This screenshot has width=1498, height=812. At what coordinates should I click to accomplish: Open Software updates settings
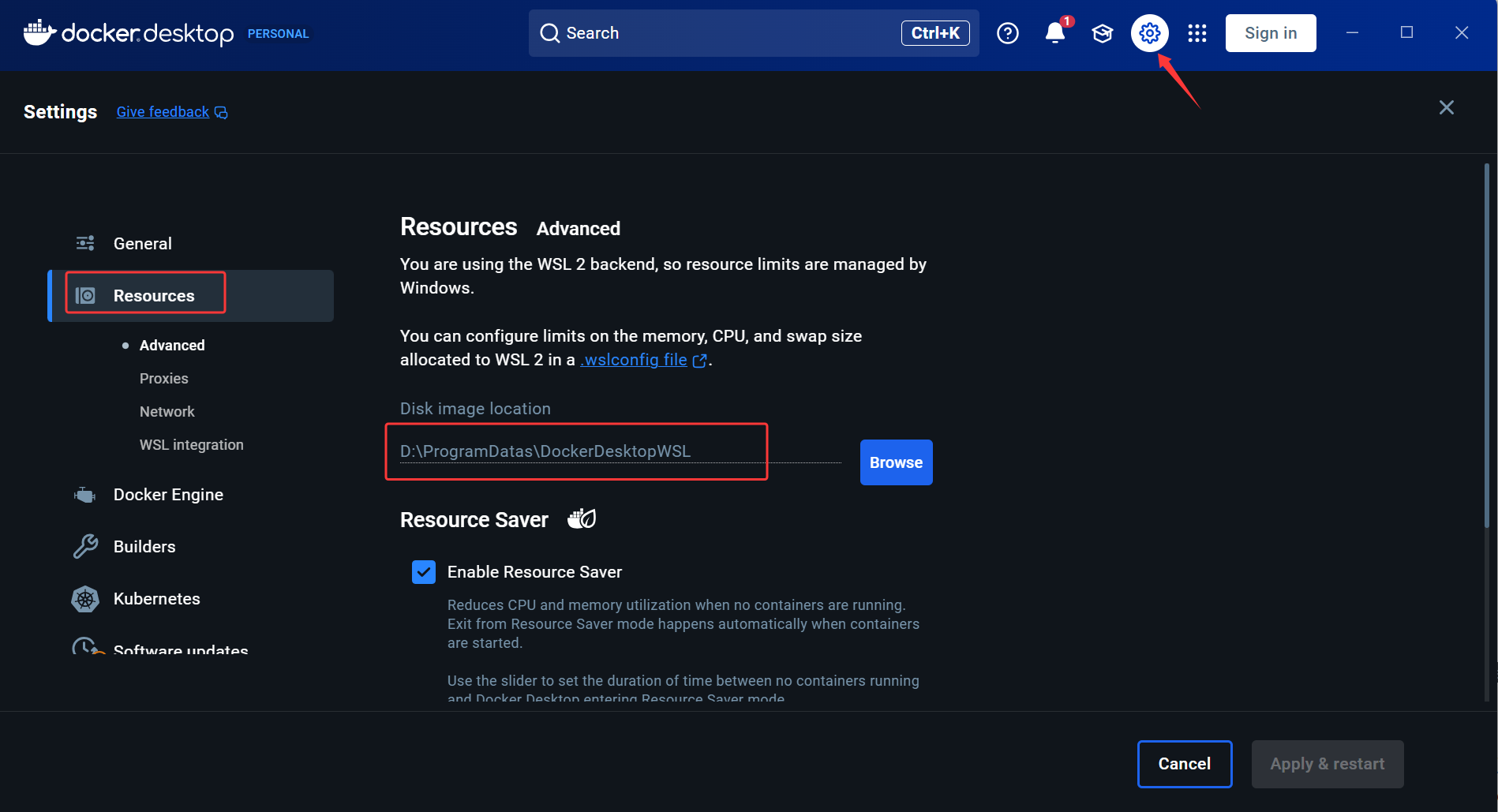point(181,649)
